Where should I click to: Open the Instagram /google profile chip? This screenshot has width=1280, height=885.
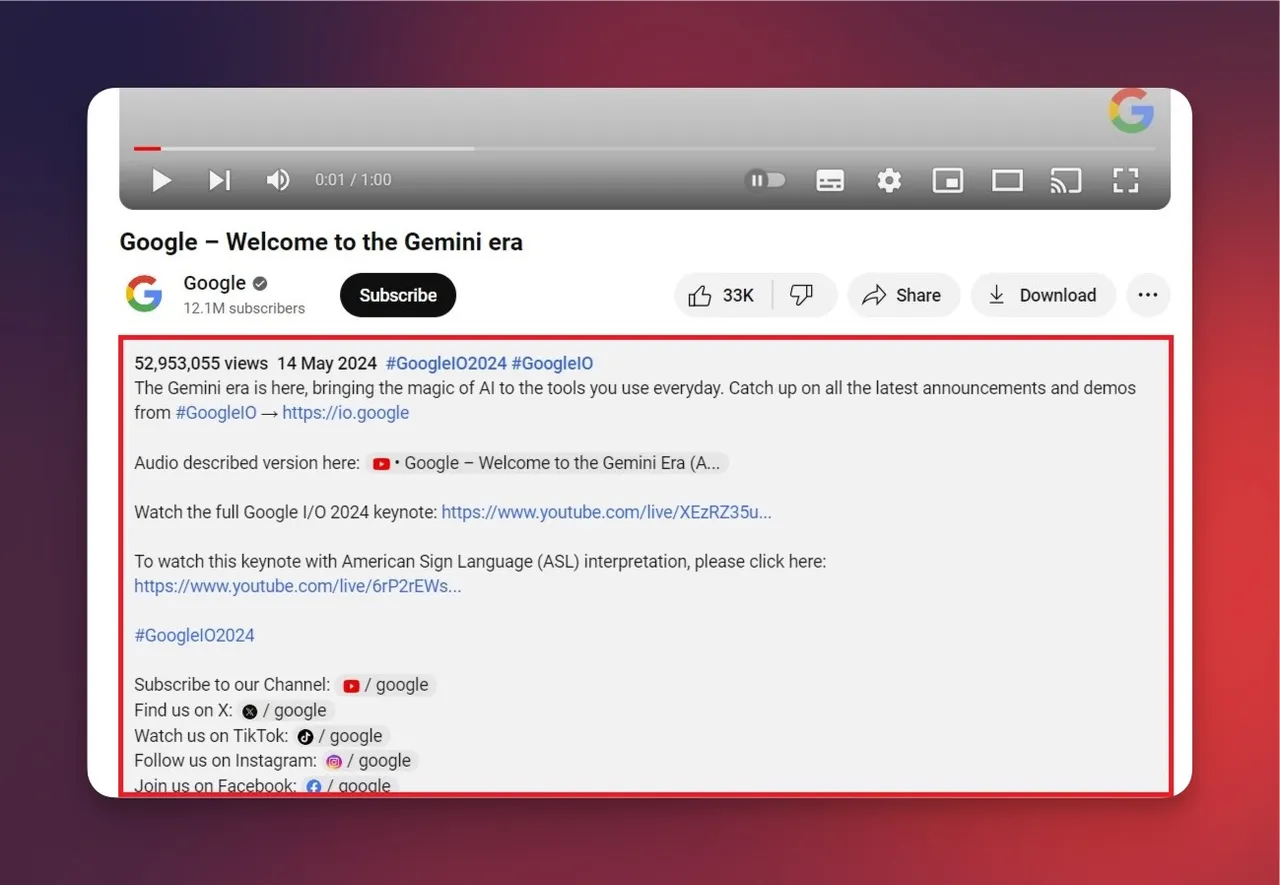(x=368, y=761)
